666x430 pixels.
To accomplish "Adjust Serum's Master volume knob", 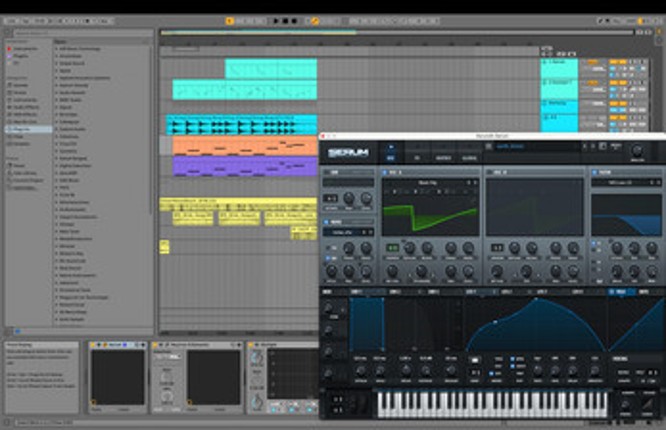I will pos(637,150).
